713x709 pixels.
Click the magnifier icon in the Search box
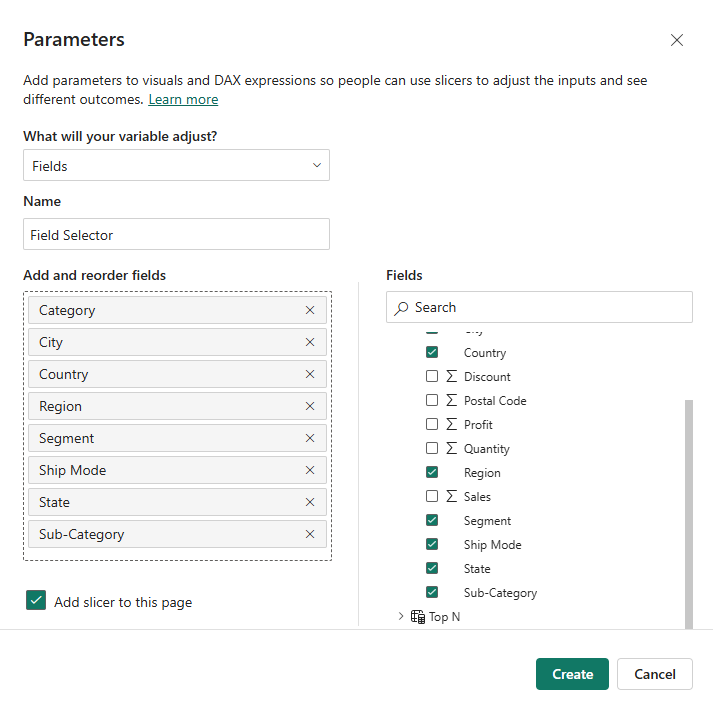pyautogui.click(x=401, y=308)
